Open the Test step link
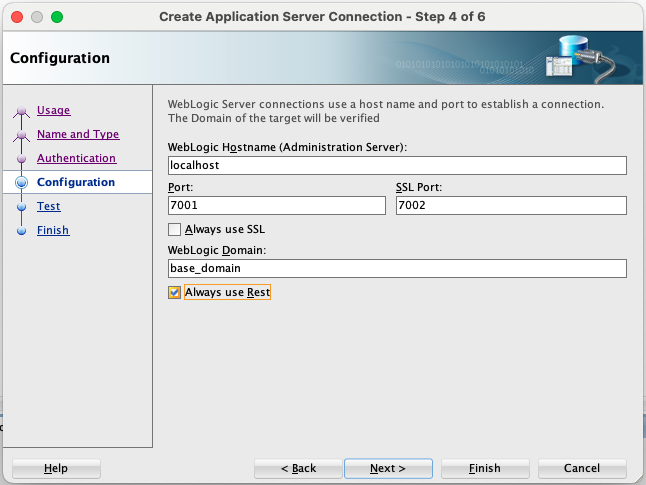The width and height of the screenshot is (646, 485). [x=49, y=206]
